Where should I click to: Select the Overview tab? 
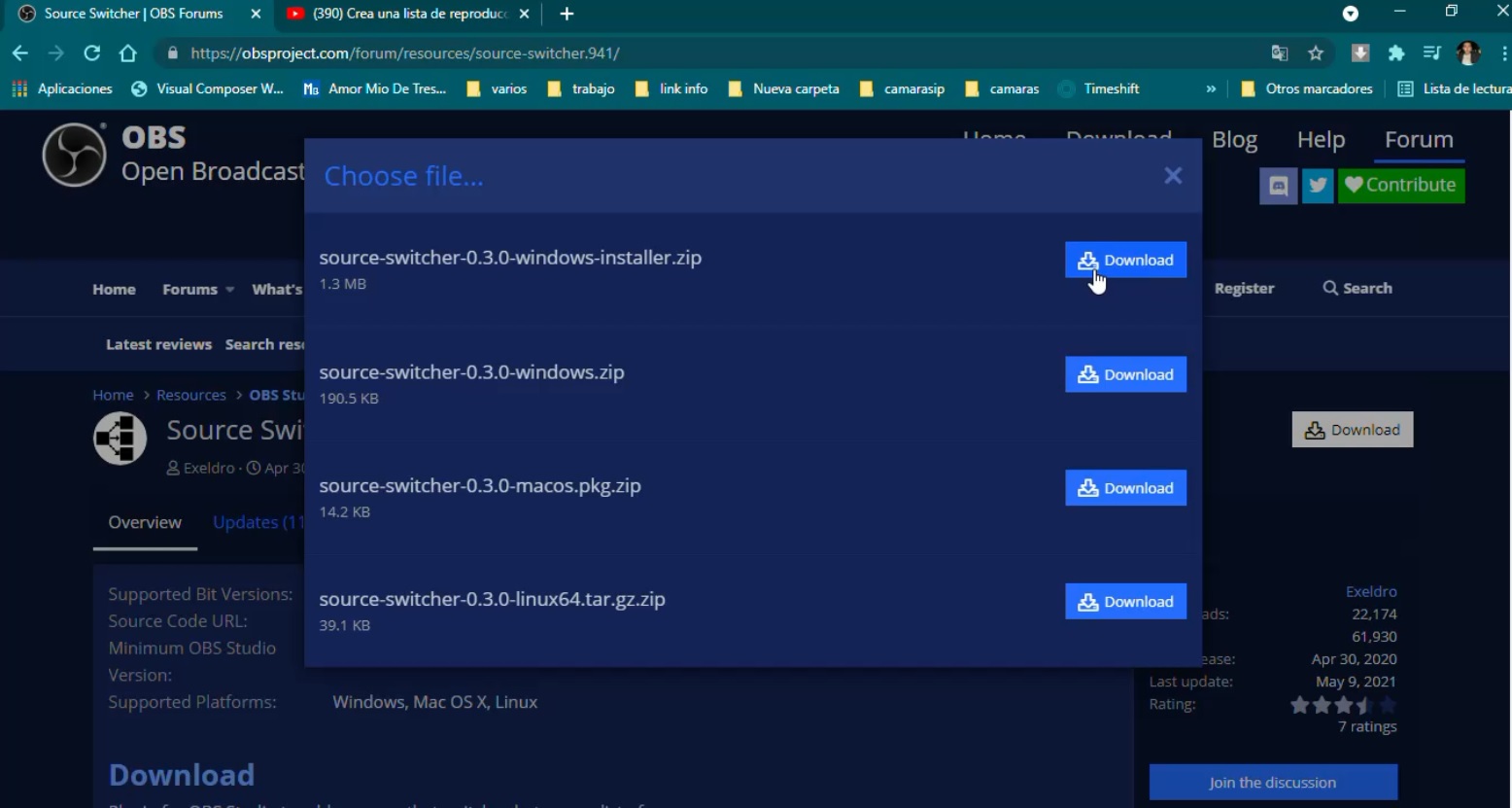(x=145, y=523)
